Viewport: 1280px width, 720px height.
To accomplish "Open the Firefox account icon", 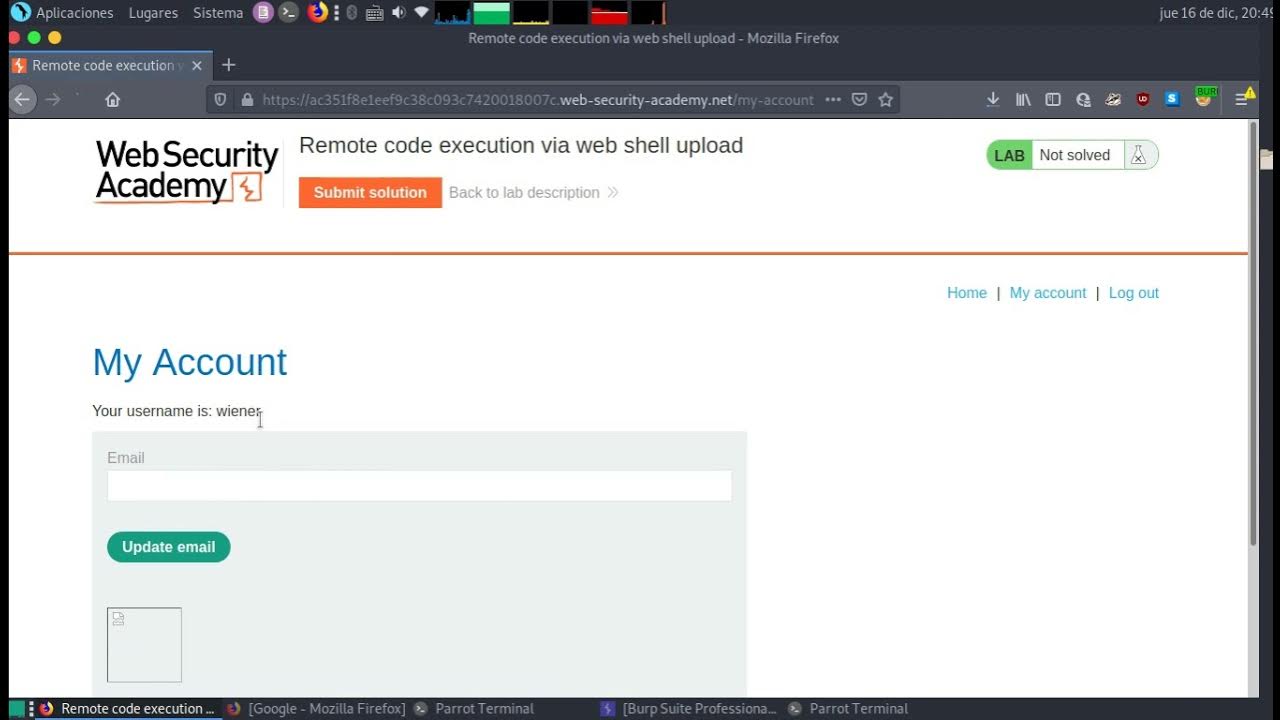I will pyautogui.click(x=1083, y=99).
